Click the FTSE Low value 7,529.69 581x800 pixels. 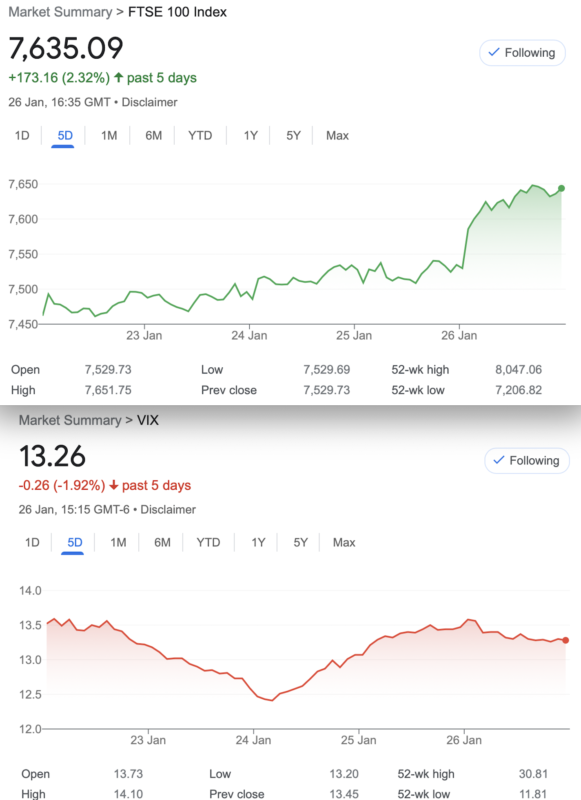click(x=326, y=369)
